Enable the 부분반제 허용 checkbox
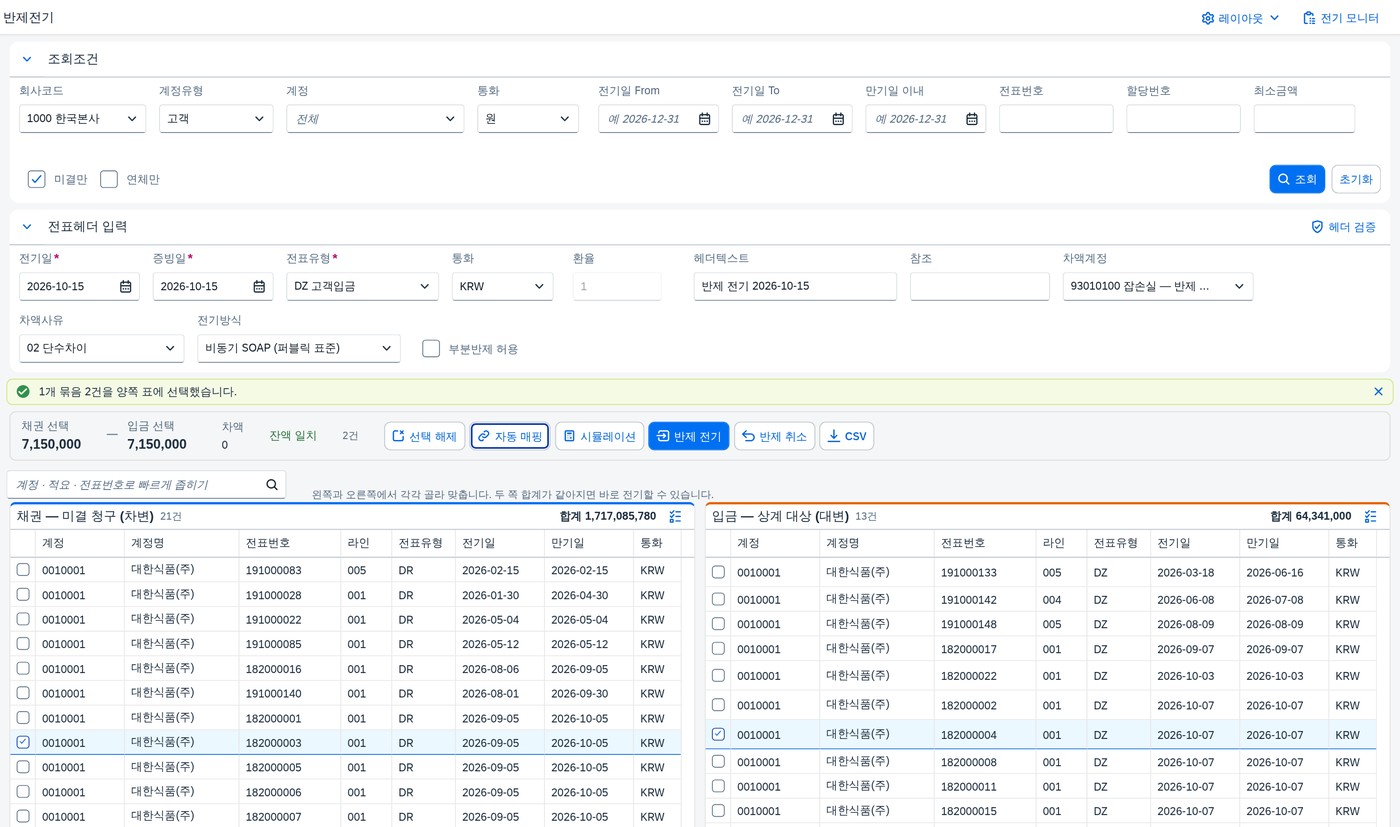The height and width of the screenshot is (827, 1400). coord(431,349)
